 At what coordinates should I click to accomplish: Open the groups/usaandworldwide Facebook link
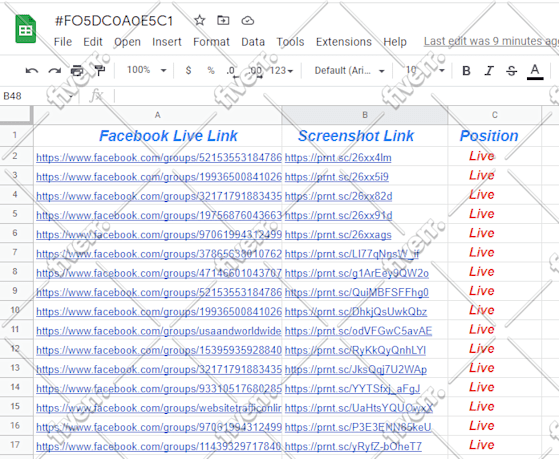[x=159, y=331]
